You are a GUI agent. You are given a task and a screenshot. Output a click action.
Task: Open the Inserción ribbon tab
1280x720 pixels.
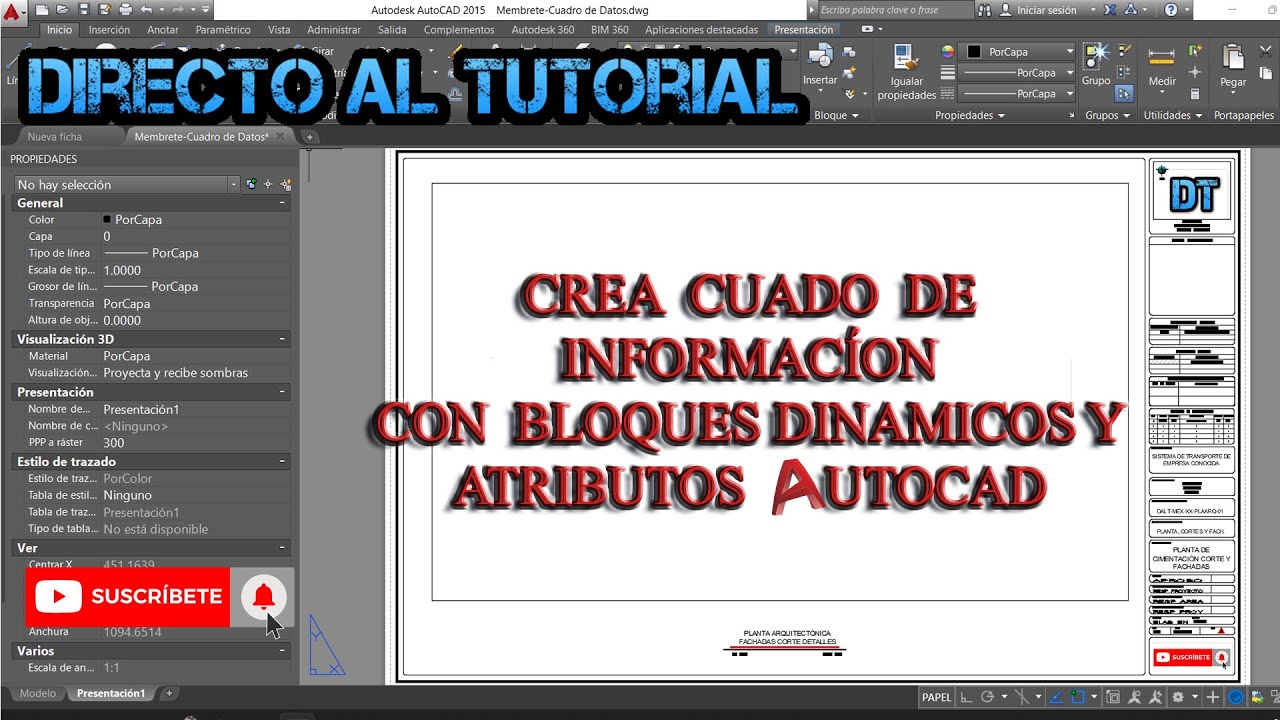(x=109, y=30)
